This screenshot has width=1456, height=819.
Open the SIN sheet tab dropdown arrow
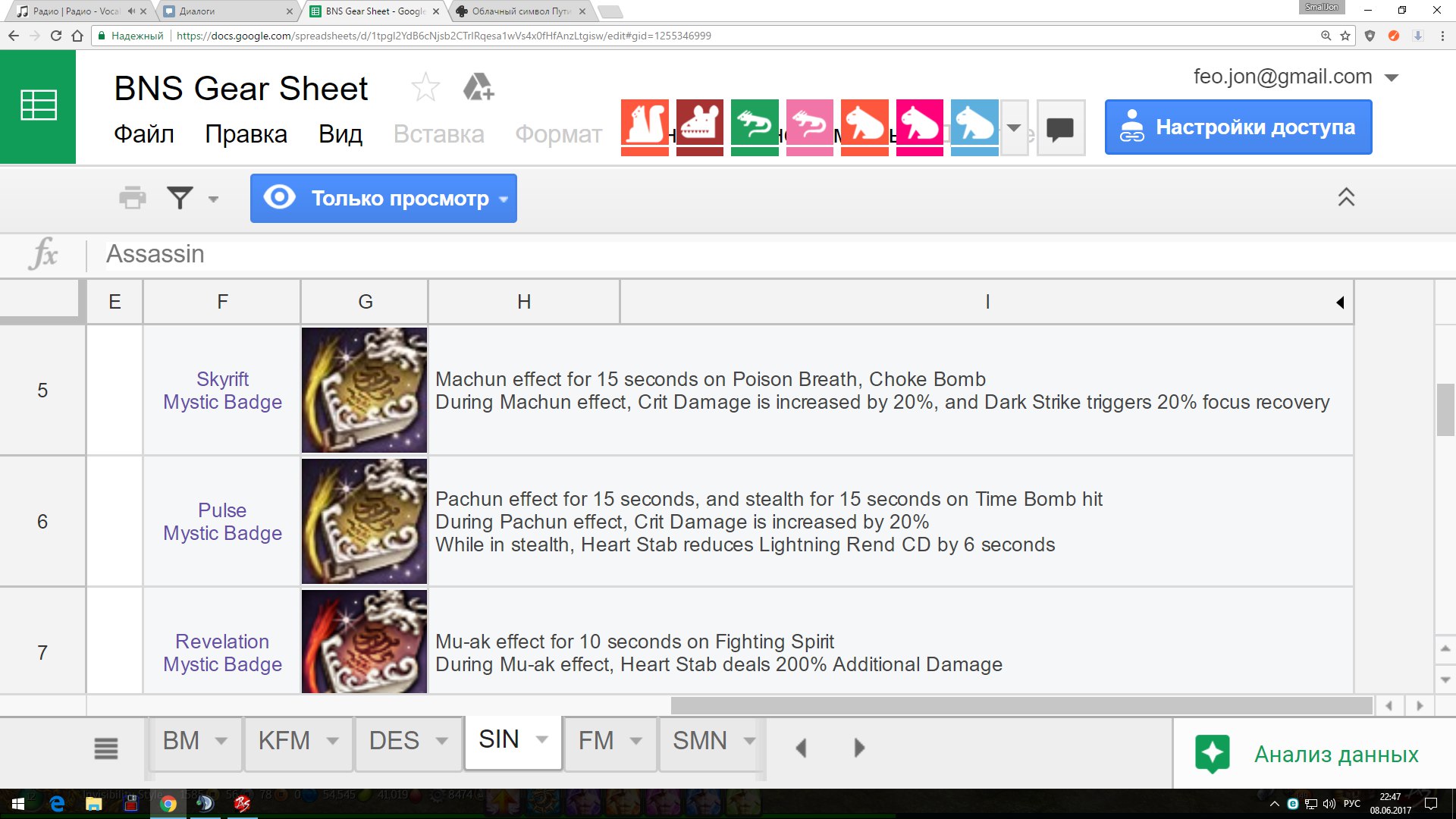tap(542, 739)
